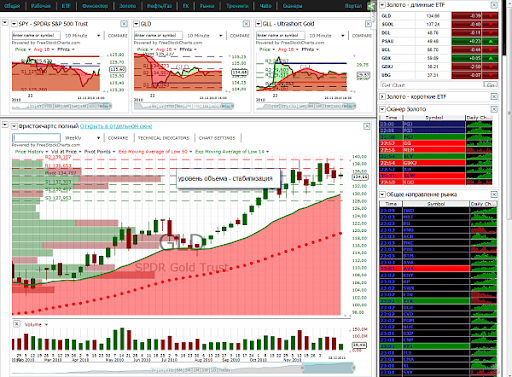Open the Price indicator menu in SPY chart
This screenshot has height=377, width=512.
23,49
